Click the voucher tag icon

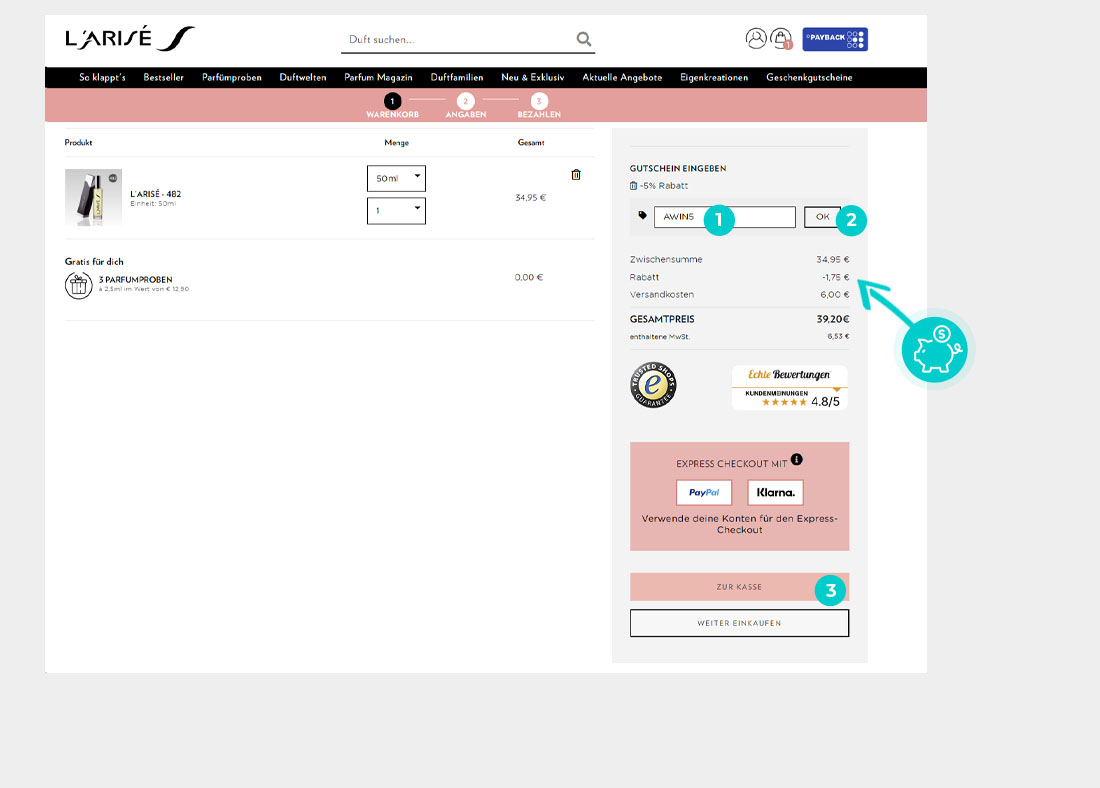(642, 215)
